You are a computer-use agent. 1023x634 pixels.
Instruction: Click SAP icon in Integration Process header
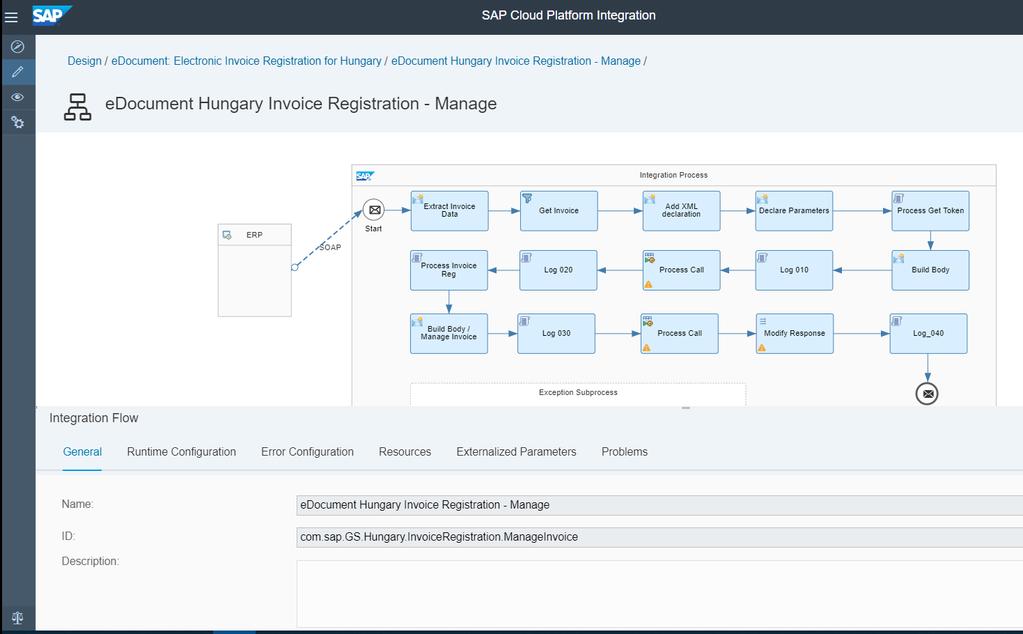(x=365, y=175)
